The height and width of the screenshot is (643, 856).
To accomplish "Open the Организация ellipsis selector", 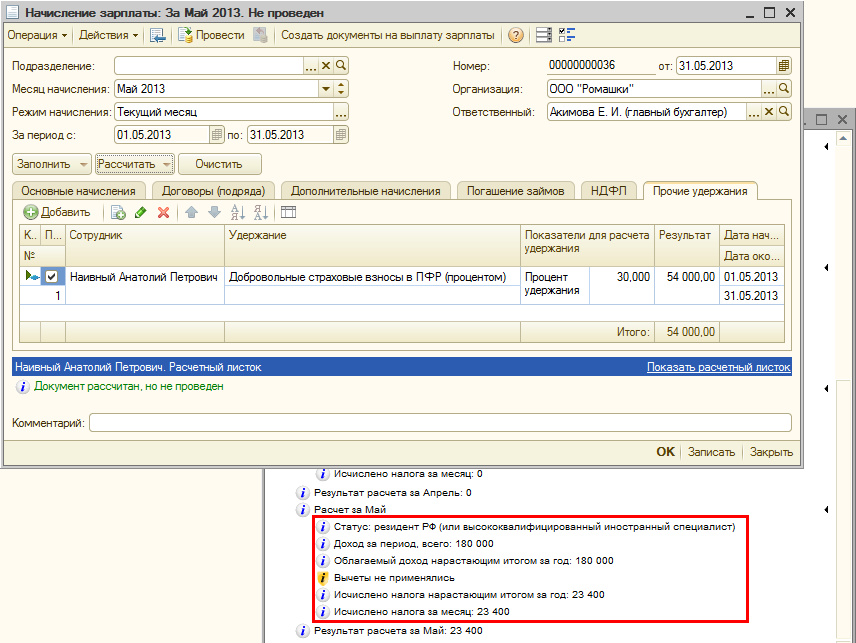I will pos(769,88).
